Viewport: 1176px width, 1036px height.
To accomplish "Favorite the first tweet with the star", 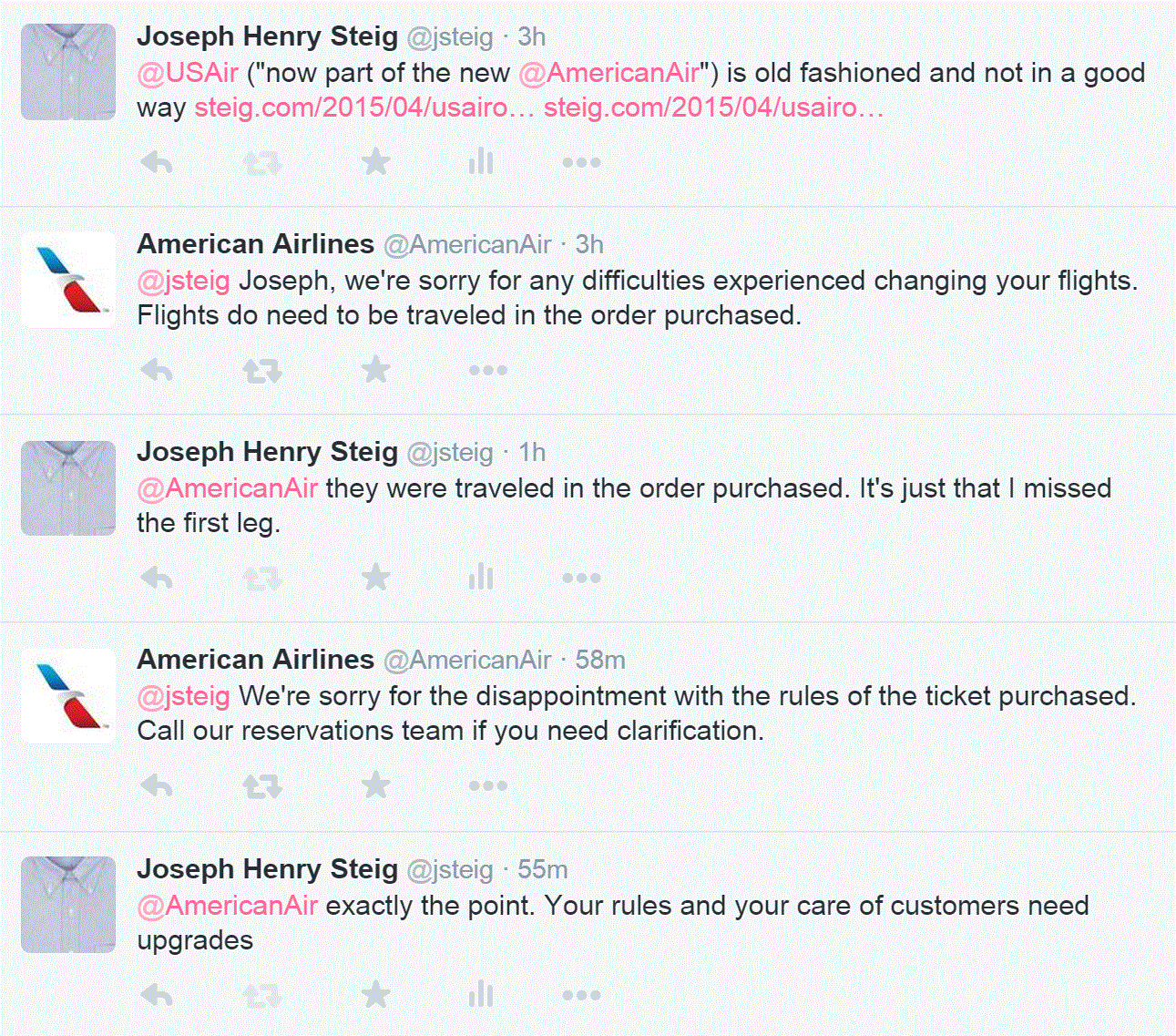I will (375, 163).
